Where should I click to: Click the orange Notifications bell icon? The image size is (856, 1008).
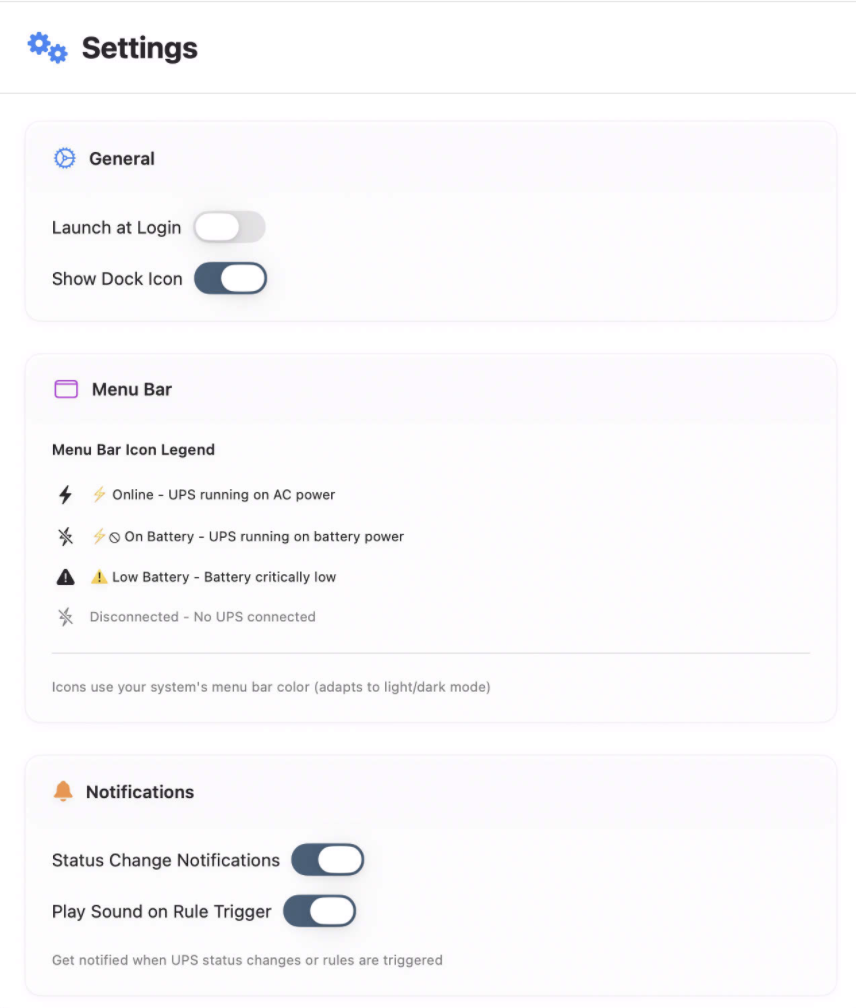[x=63, y=791]
